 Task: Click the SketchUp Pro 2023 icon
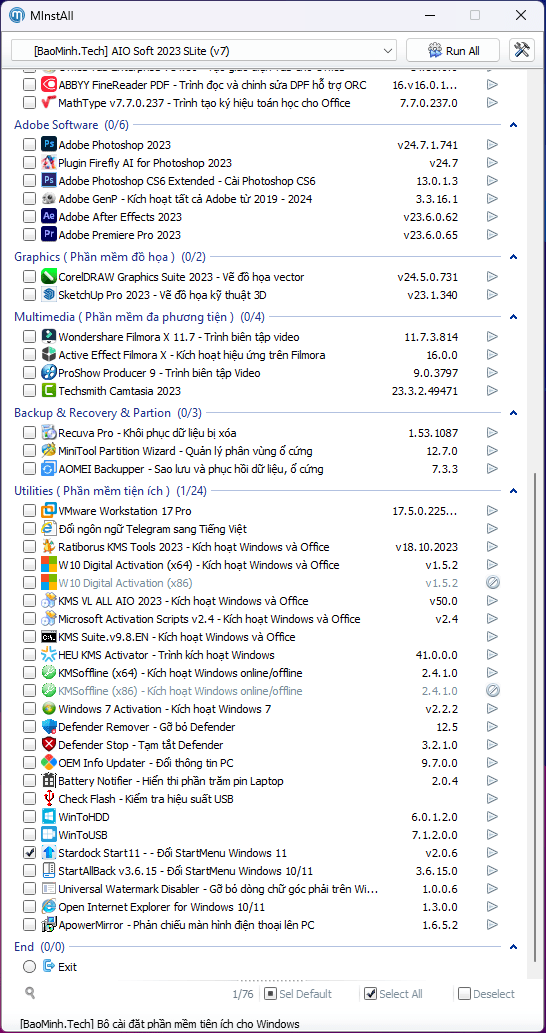pos(49,294)
